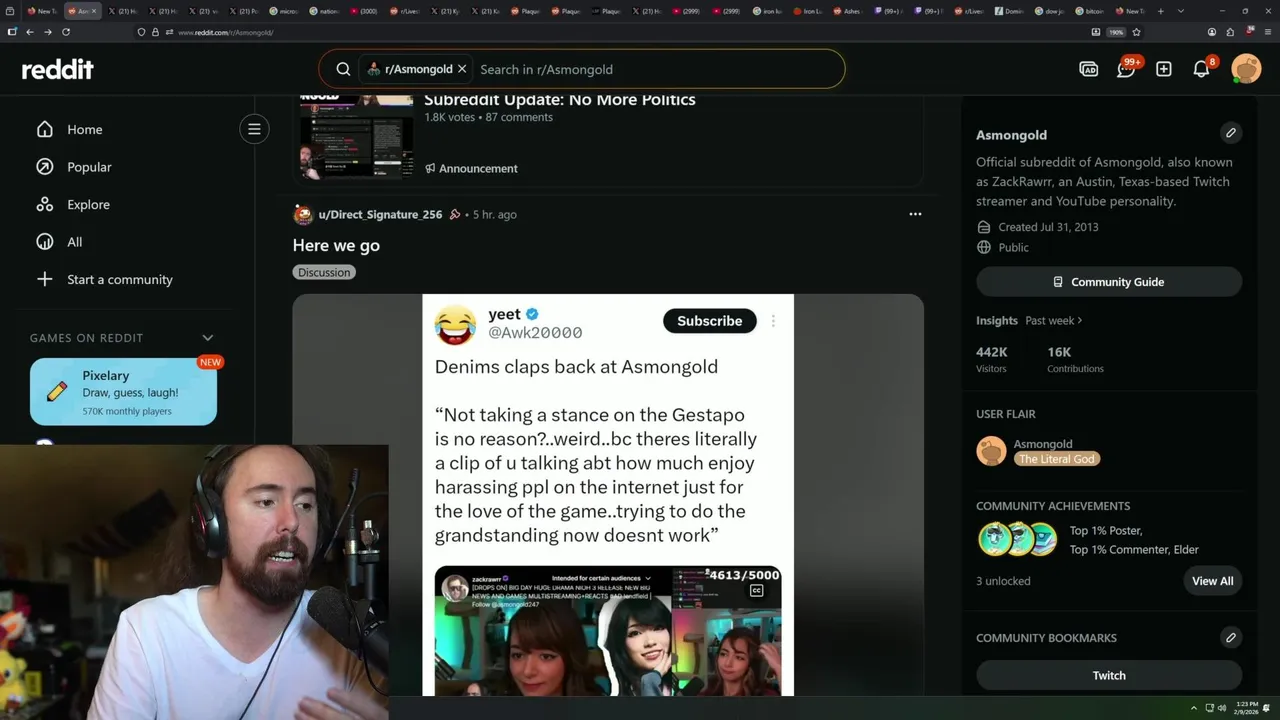Image resolution: width=1280 pixels, height=720 pixels.
Task: Open the Community Guide button
Action: (1109, 282)
